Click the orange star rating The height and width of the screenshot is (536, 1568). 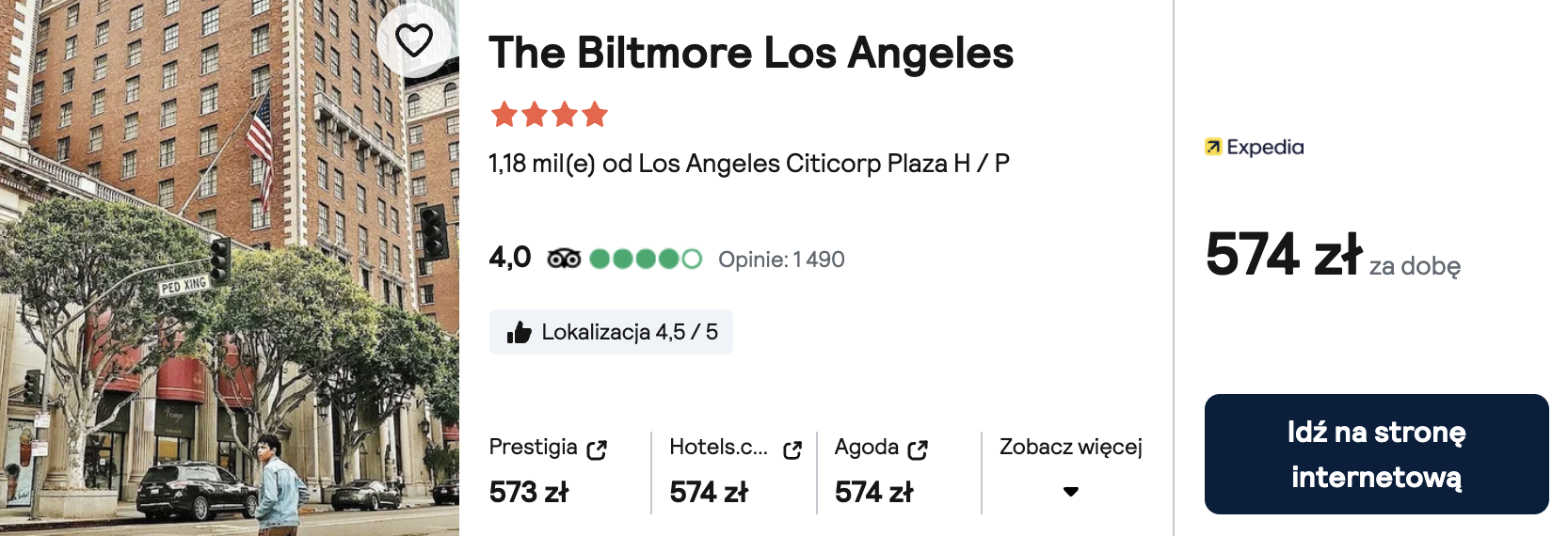(549, 115)
